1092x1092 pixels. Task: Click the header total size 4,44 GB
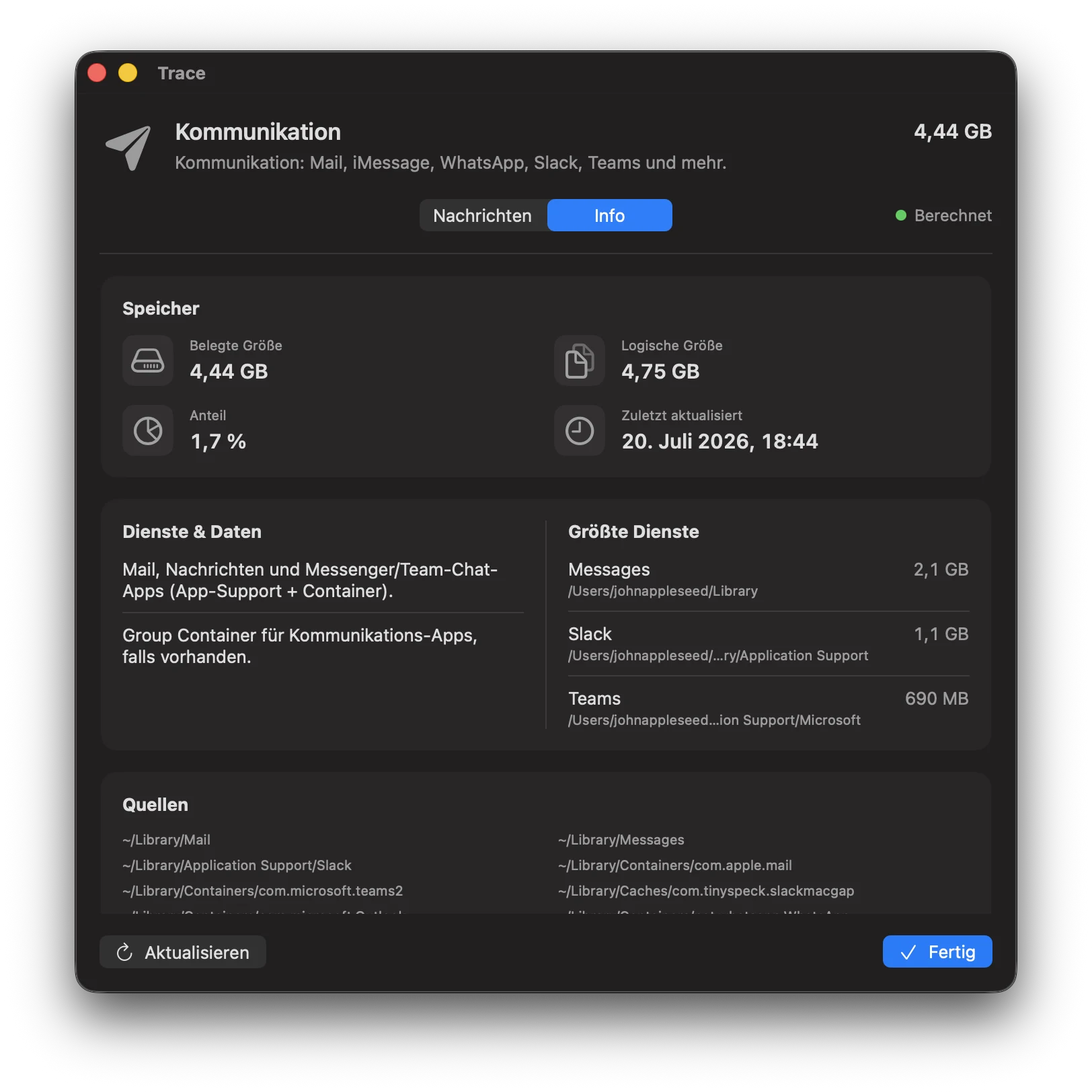(953, 131)
